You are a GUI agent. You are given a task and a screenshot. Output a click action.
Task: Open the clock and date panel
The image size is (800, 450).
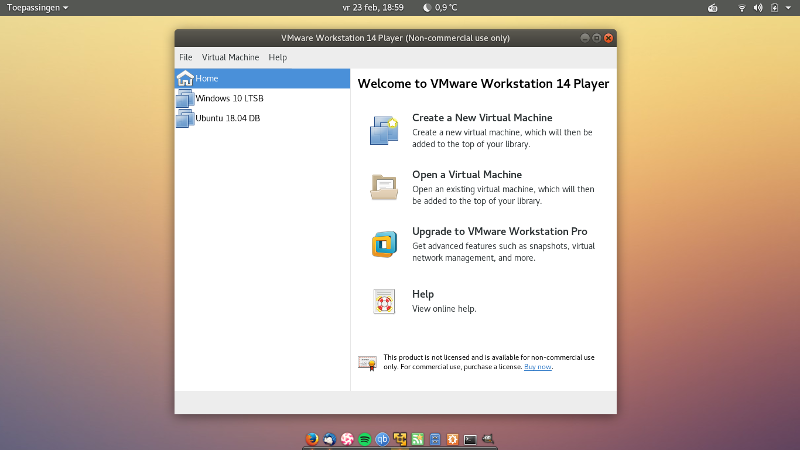click(x=373, y=8)
